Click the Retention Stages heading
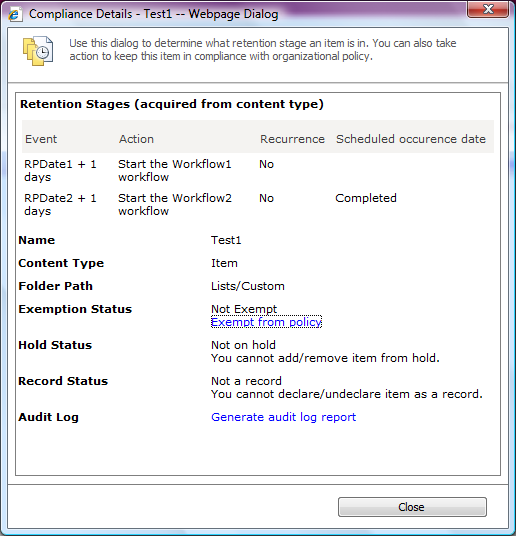The width and height of the screenshot is (516, 536). tap(172, 104)
